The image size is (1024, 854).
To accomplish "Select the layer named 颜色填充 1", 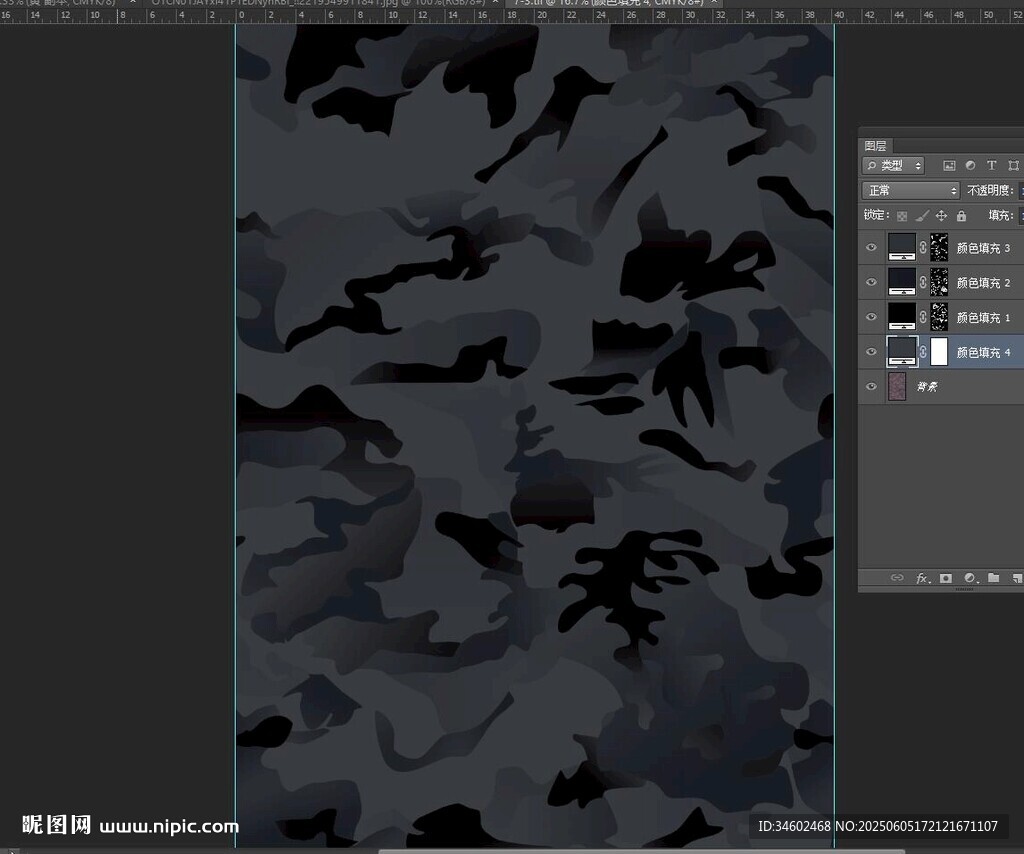I will click(983, 317).
